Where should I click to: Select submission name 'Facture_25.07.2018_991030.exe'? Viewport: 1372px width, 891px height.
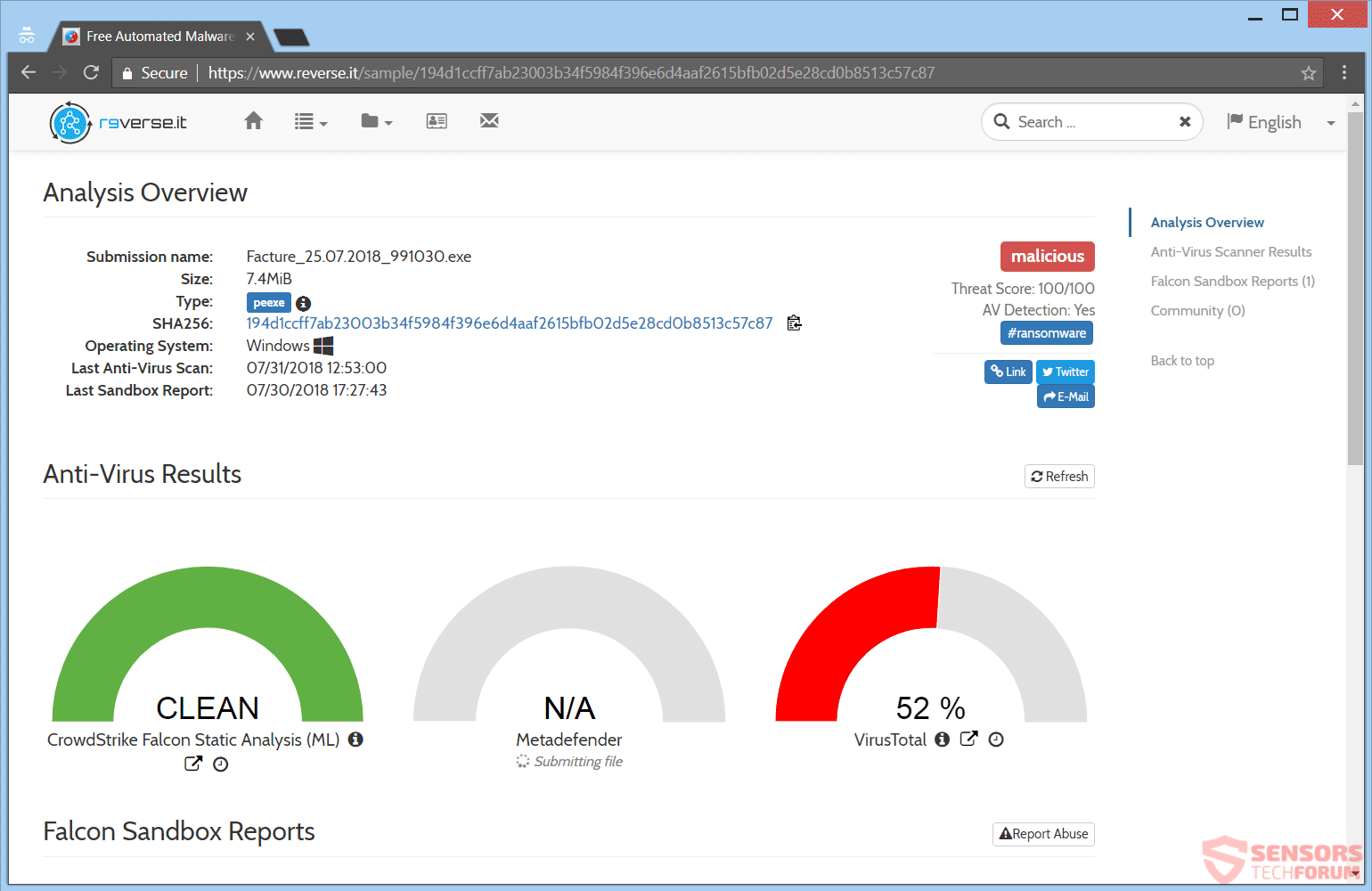click(359, 257)
